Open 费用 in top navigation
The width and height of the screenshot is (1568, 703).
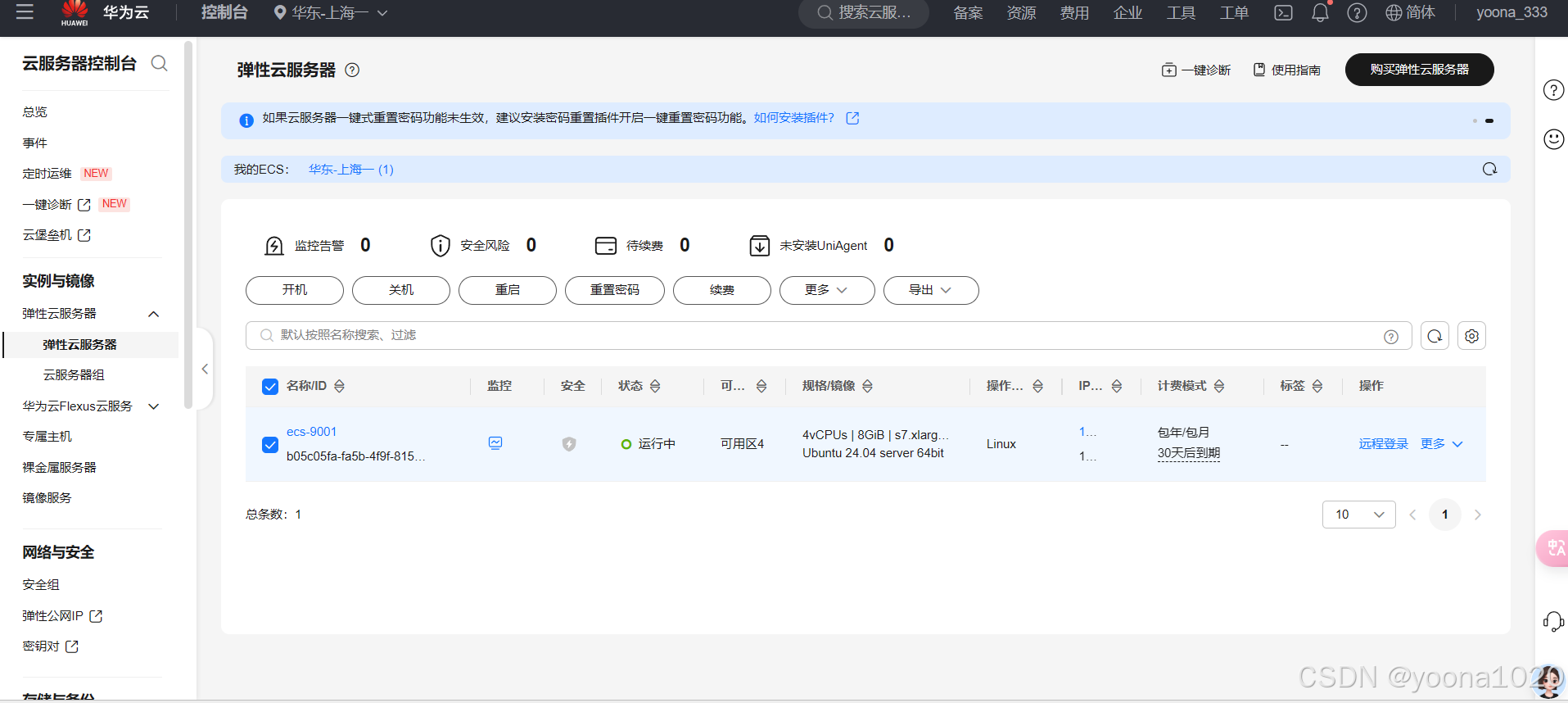[x=1074, y=13]
